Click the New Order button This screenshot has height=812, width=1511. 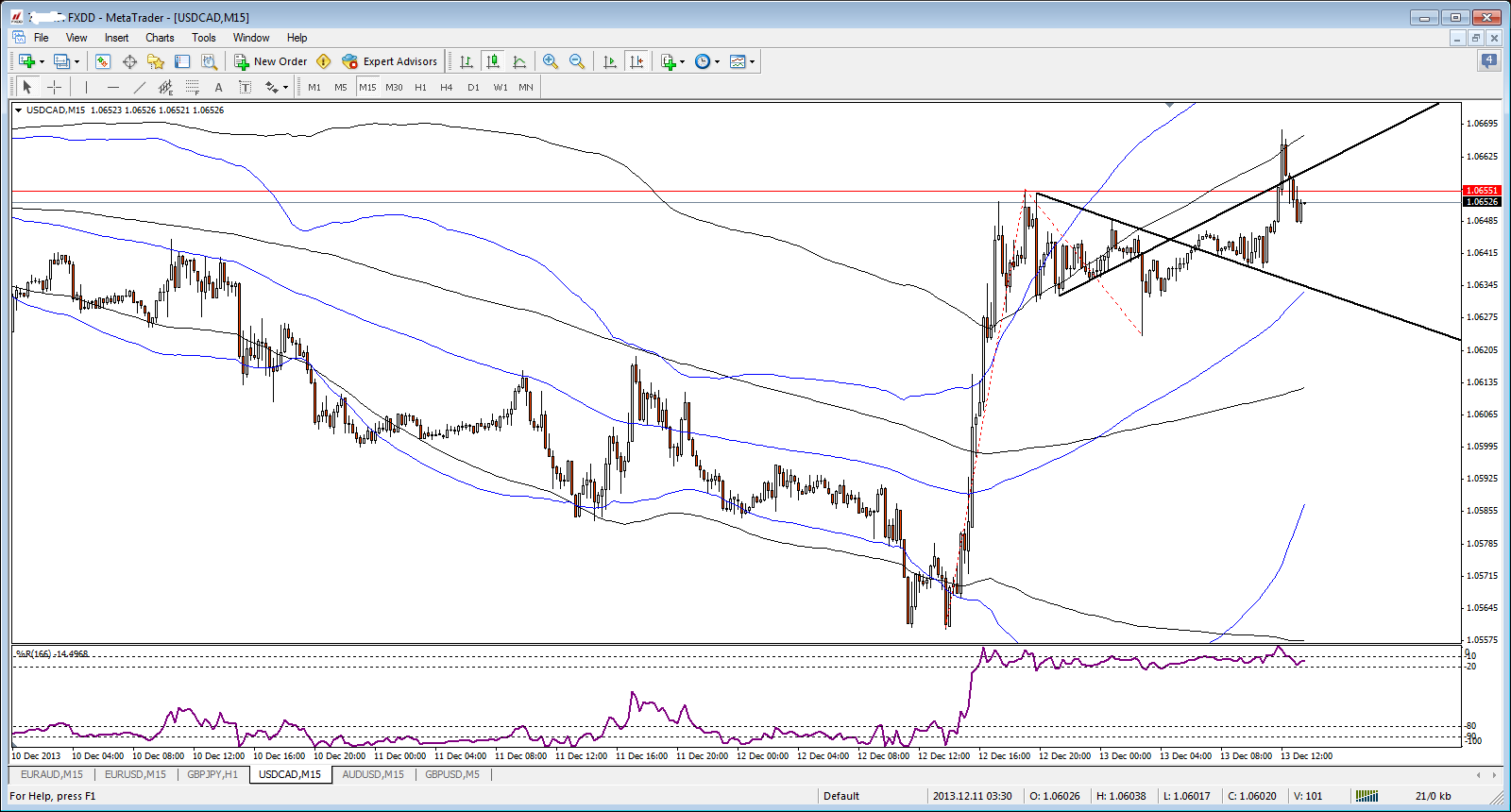click(271, 61)
